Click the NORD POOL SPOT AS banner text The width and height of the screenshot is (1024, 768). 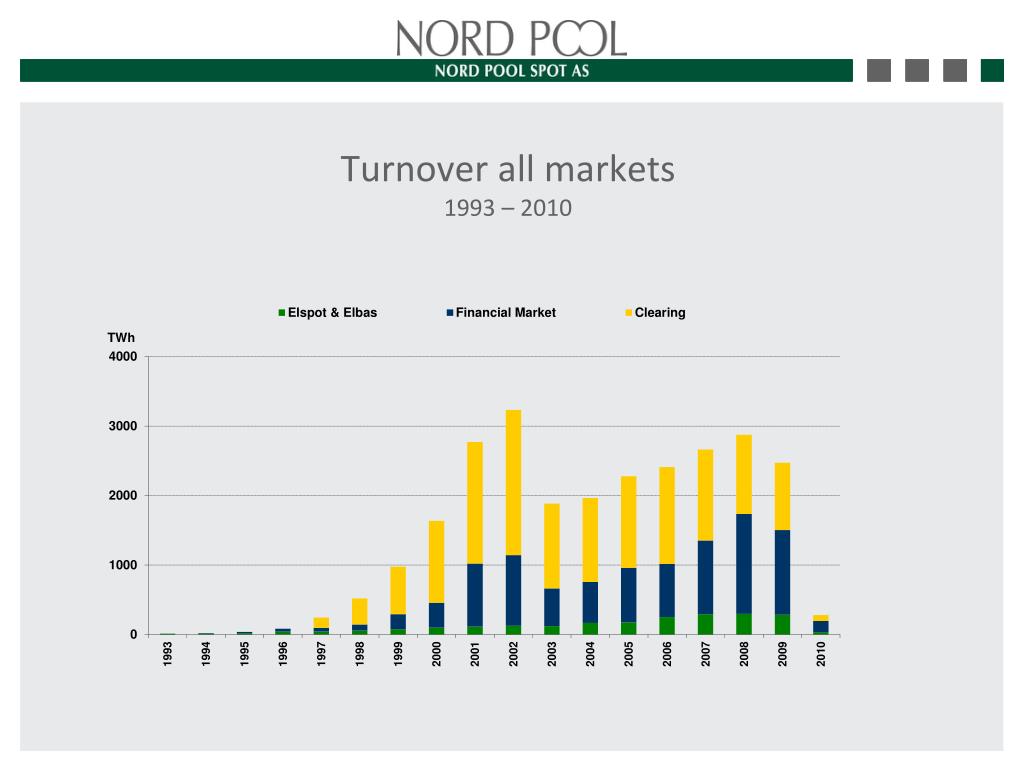point(512,71)
